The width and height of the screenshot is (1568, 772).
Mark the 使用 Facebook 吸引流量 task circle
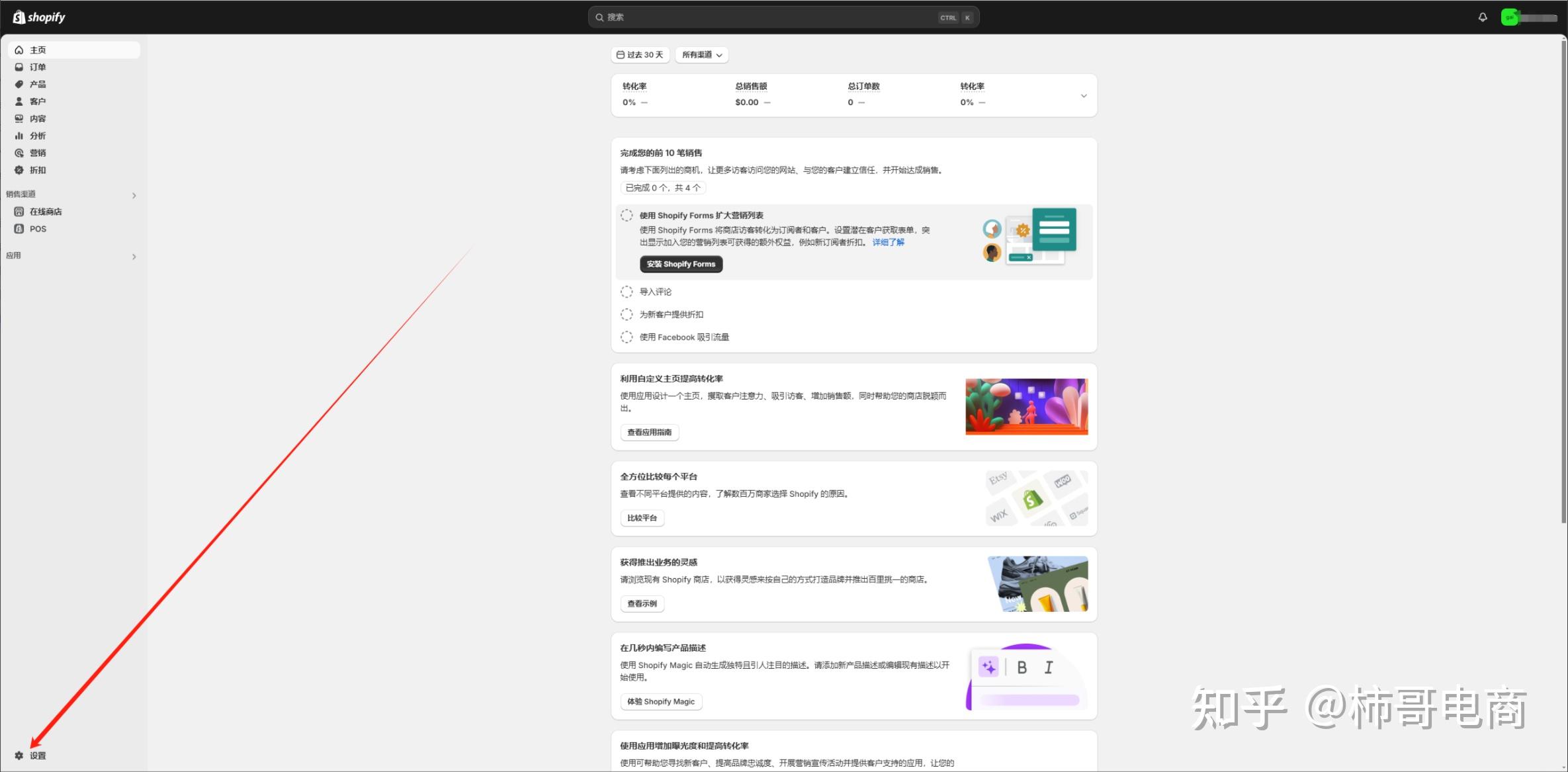point(627,337)
